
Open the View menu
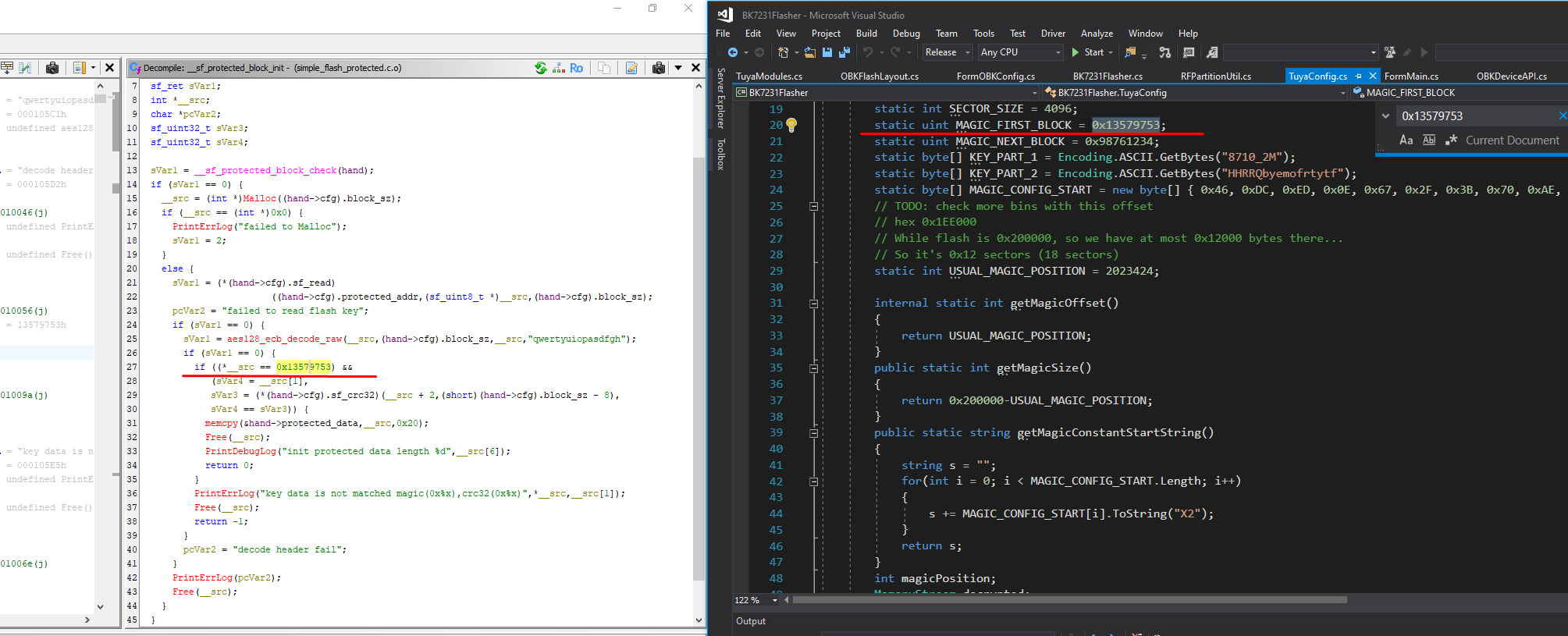click(x=786, y=34)
